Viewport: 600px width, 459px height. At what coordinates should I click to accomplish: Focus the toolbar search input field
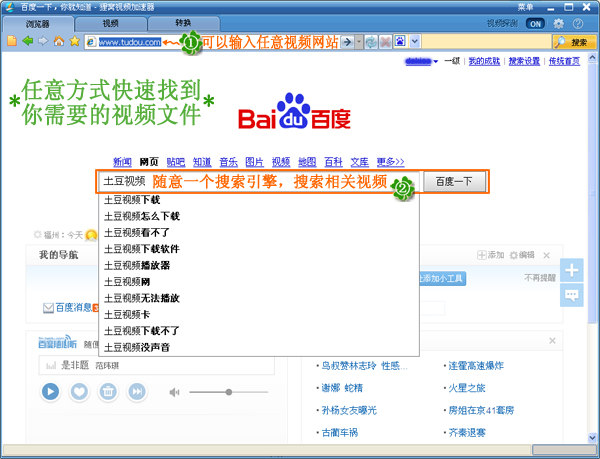486,42
